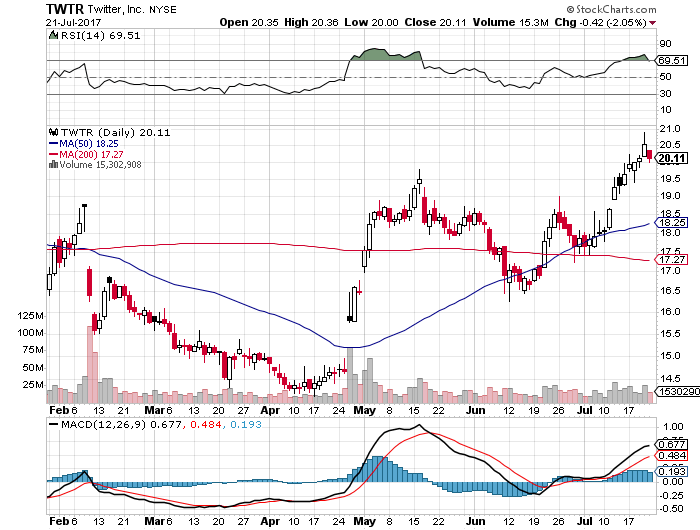The image size is (700, 530).
Task: Click the RSI(14) 69.51 legend label
Action: point(100,36)
